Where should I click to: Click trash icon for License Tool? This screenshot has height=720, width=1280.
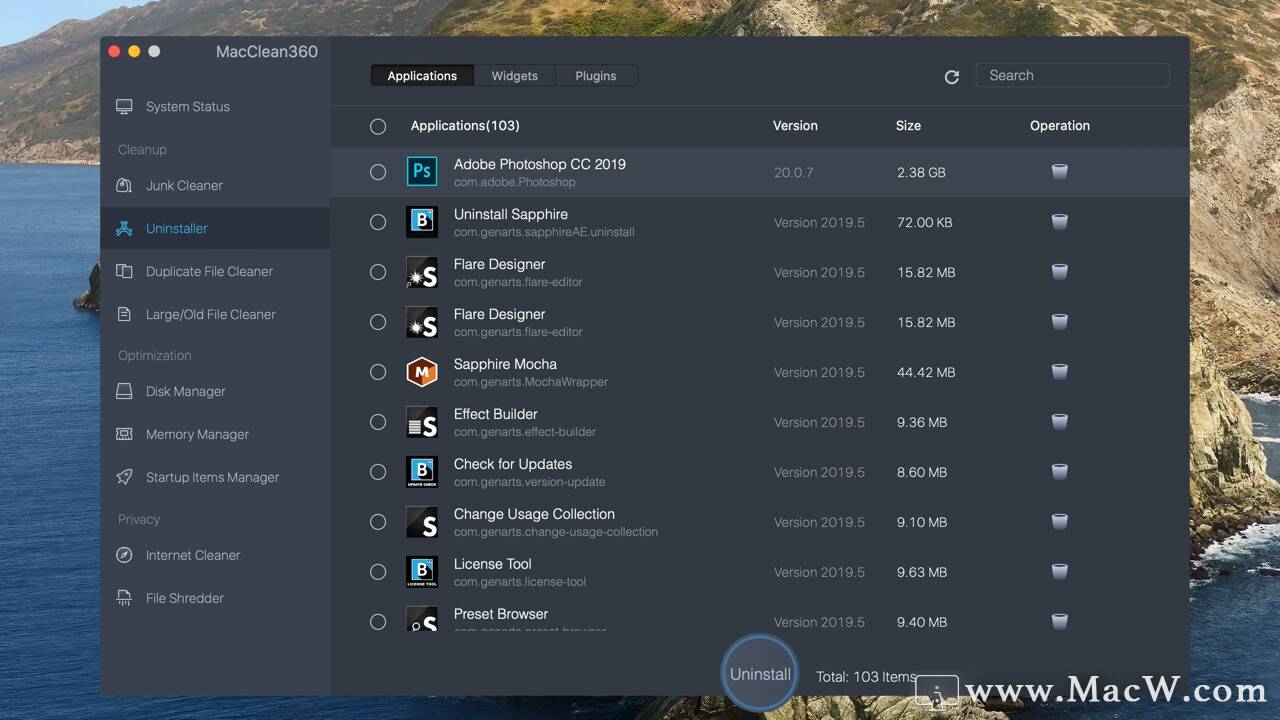click(x=1060, y=572)
